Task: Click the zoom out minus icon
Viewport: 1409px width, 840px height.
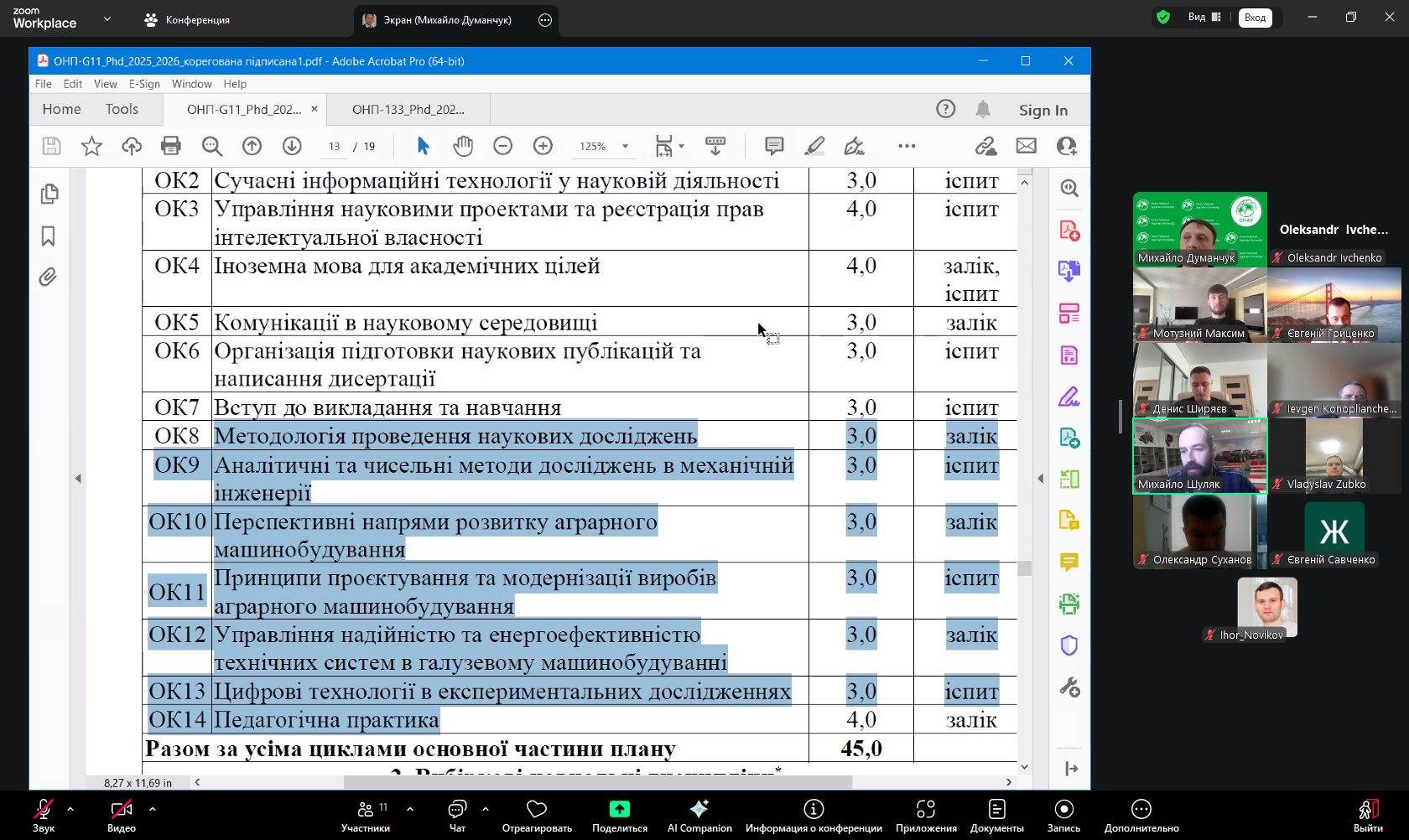Action: (503, 146)
